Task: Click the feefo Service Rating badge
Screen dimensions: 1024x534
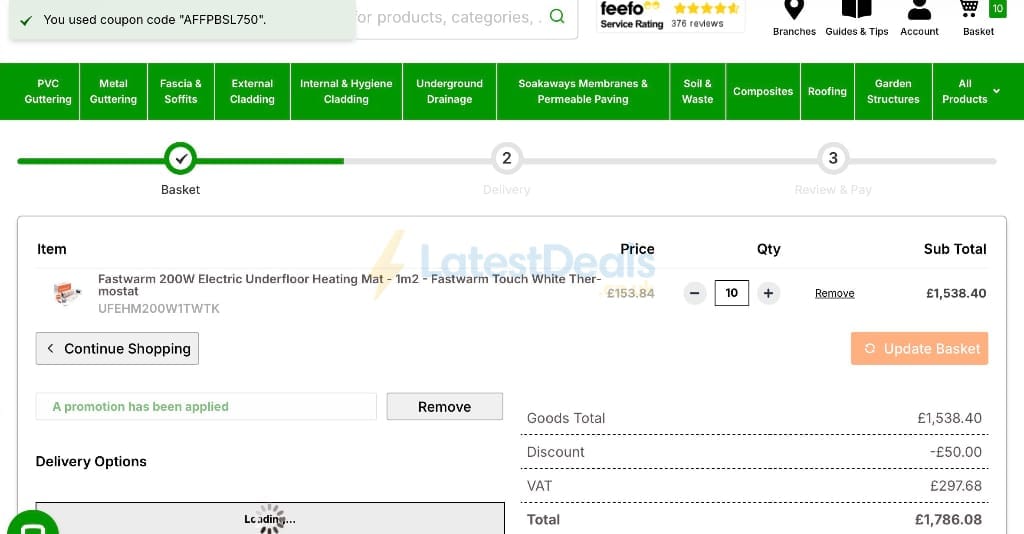Action: click(670, 16)
